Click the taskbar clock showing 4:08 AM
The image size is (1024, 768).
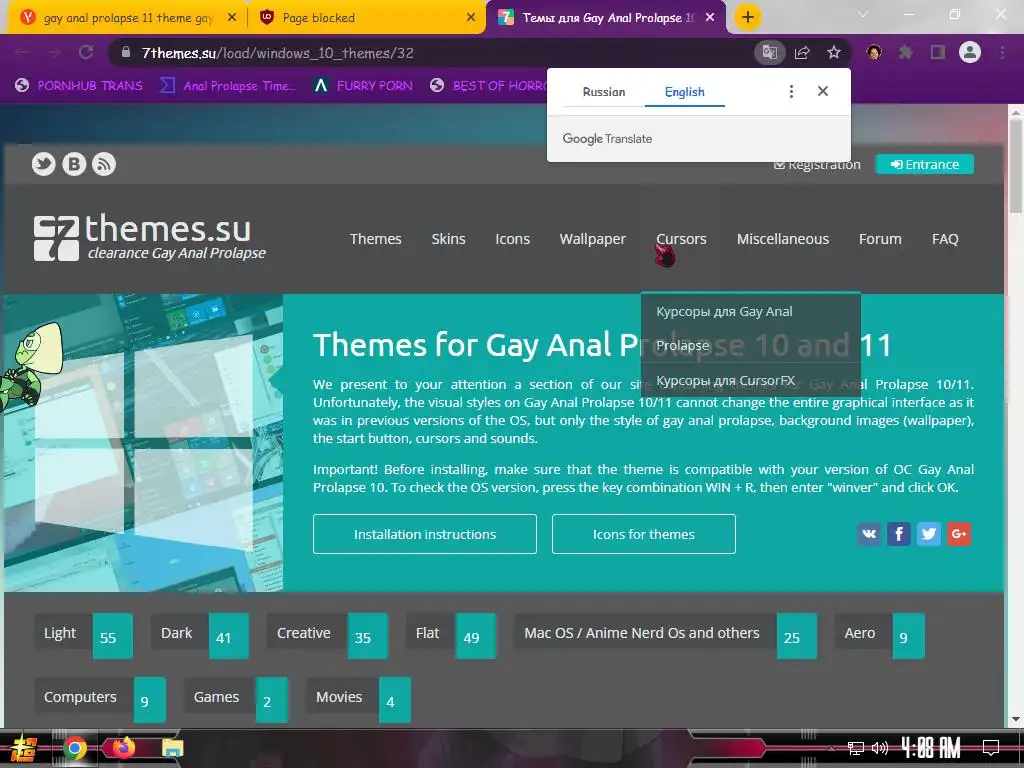click(x=931, y=747)
